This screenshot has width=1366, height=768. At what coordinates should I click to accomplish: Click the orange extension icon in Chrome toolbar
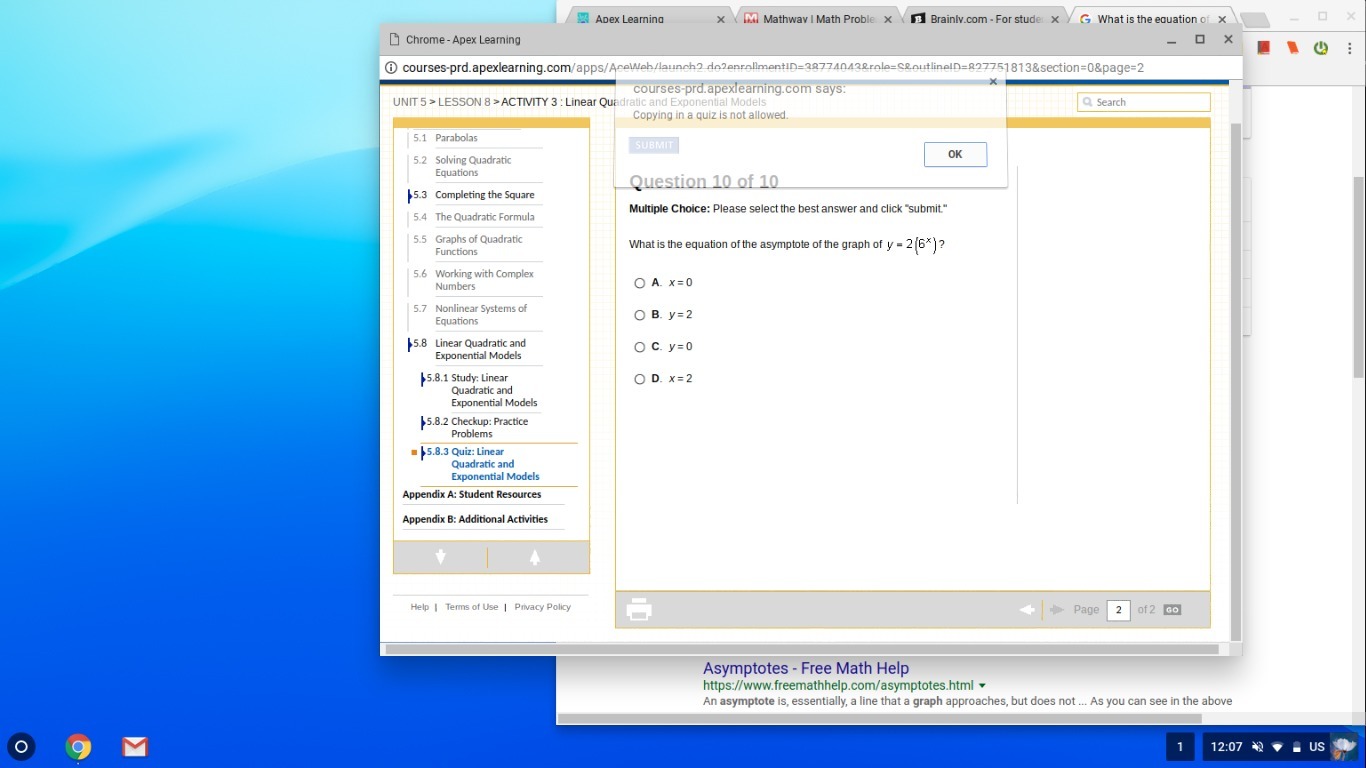1293,47
